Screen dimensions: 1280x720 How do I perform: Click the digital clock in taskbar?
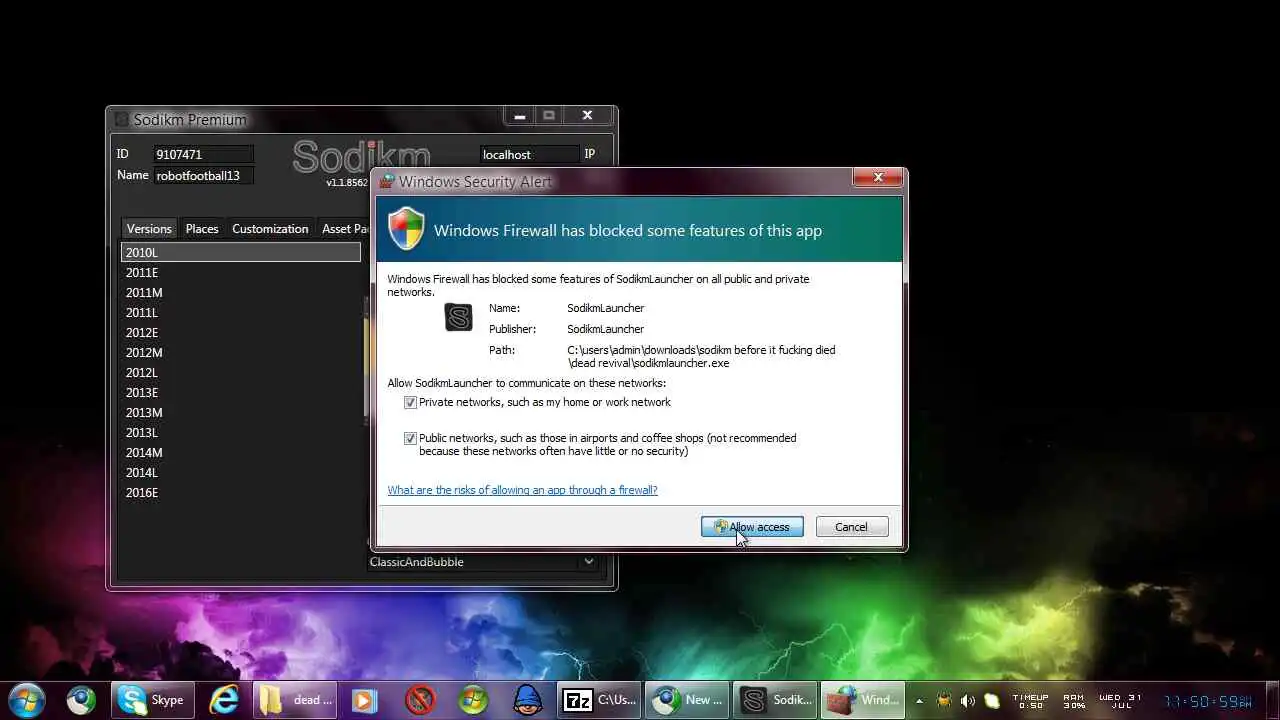pyautogui.click(x=1207, y=701)
